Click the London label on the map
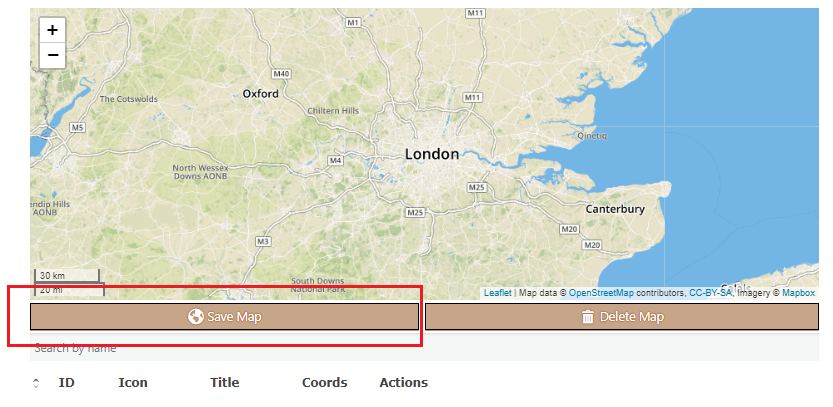 (x=432, y=155)
